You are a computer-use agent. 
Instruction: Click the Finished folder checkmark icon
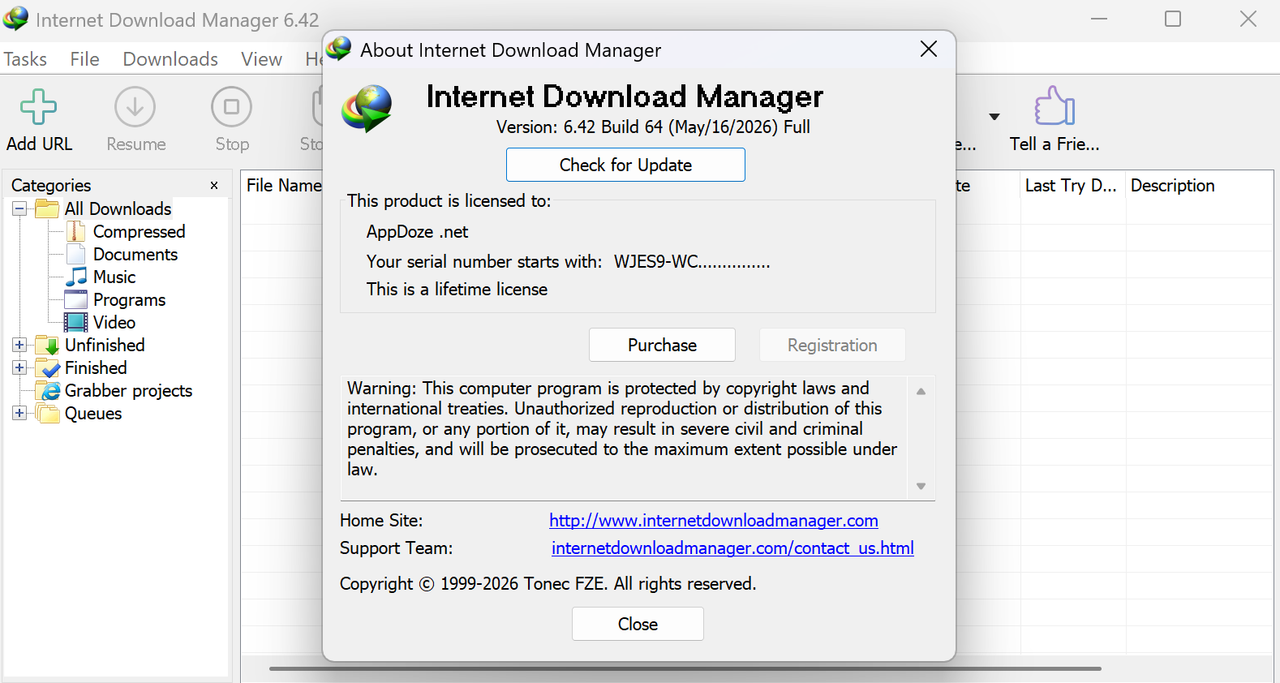[x=48, y=368]
